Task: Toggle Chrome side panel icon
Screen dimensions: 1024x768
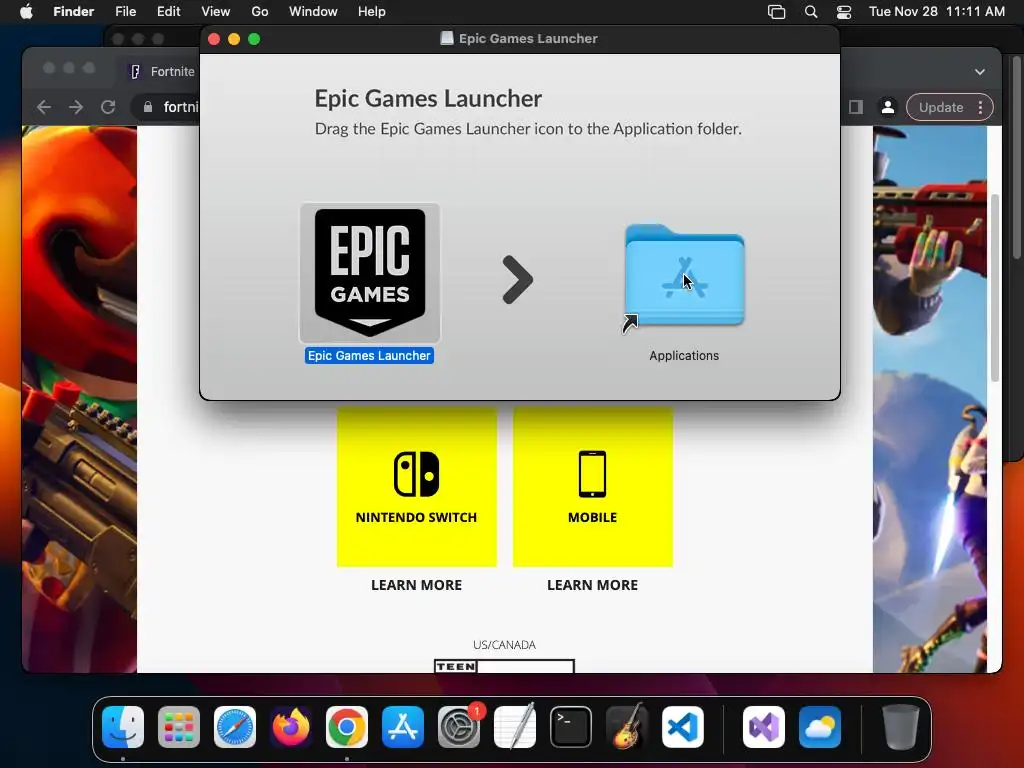Action: click(x=856, y=107)
